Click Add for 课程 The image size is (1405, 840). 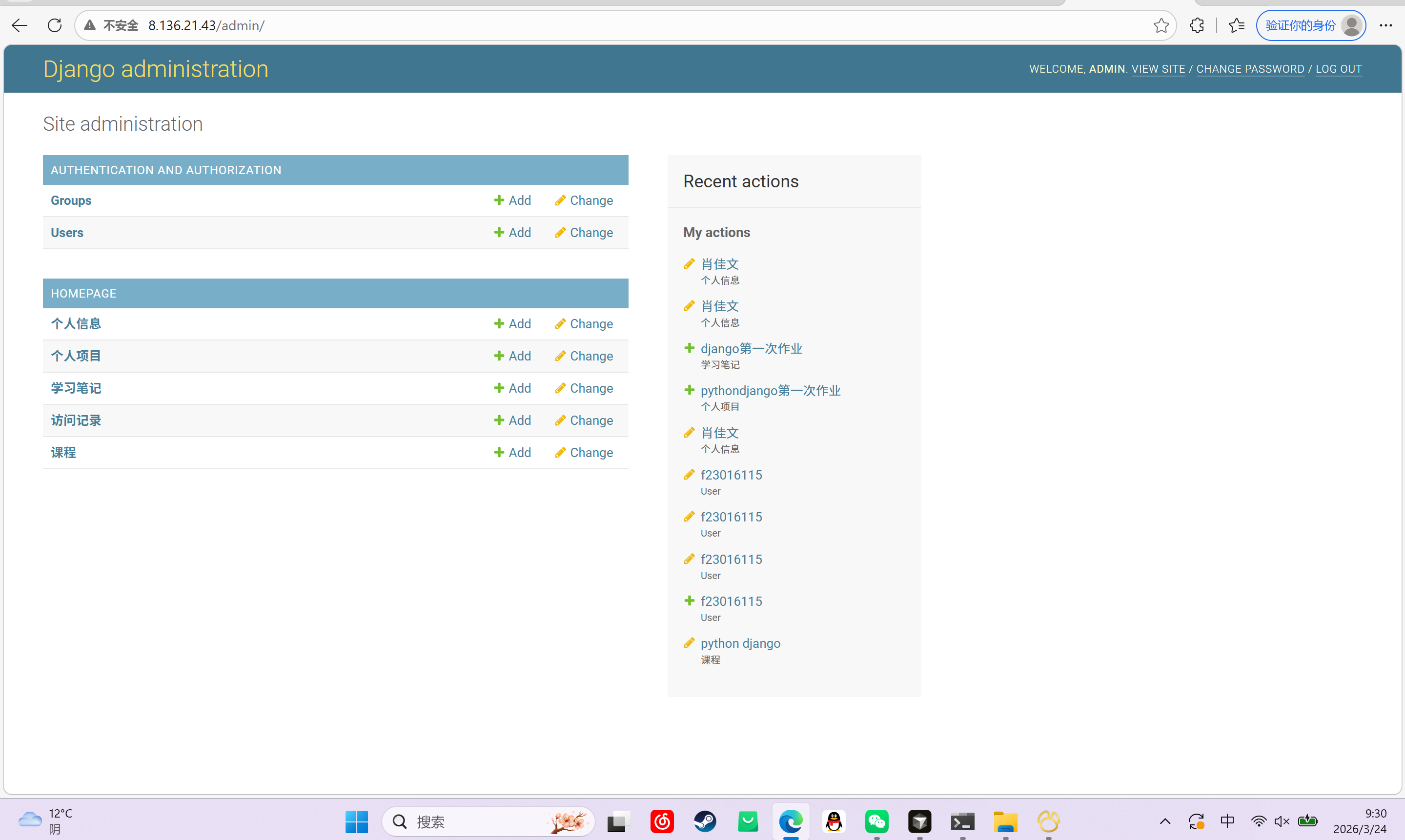click(512, 453)
